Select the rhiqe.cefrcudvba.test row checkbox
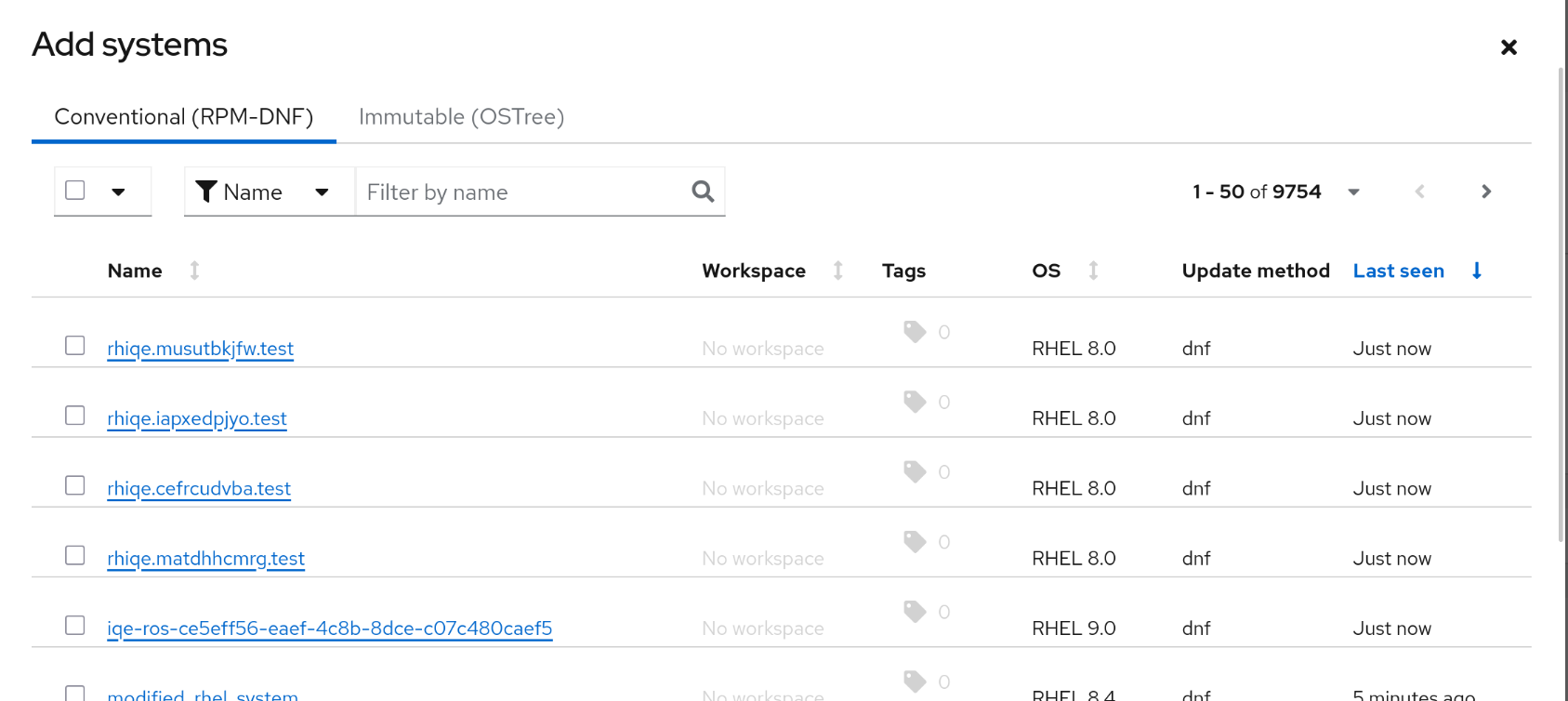This screenshot has height=701, width=1568. pos(75,485)
